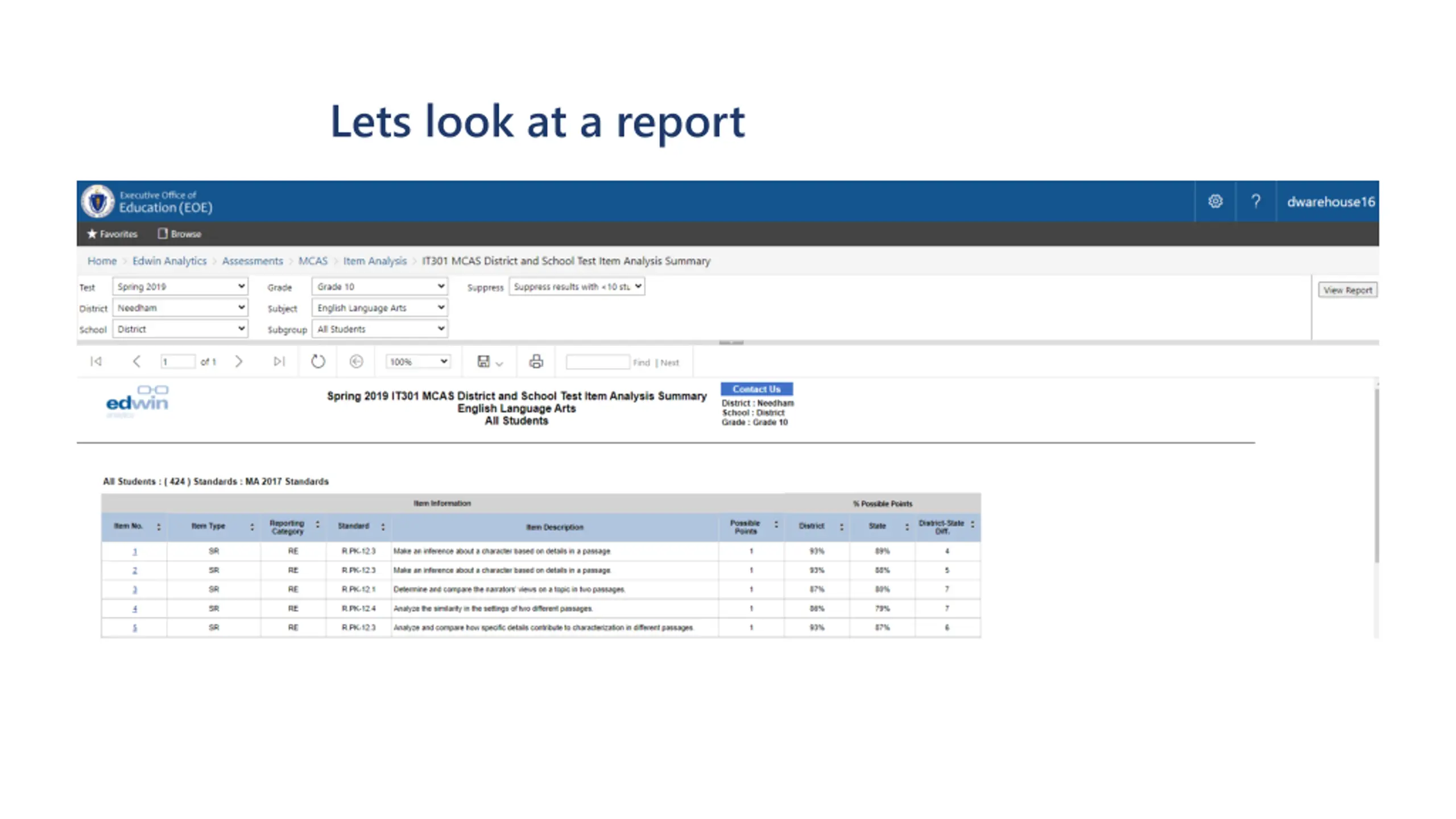Screen dimensions: 1456x819
Task: Click Find next to search box
Action: pos(641,362)
